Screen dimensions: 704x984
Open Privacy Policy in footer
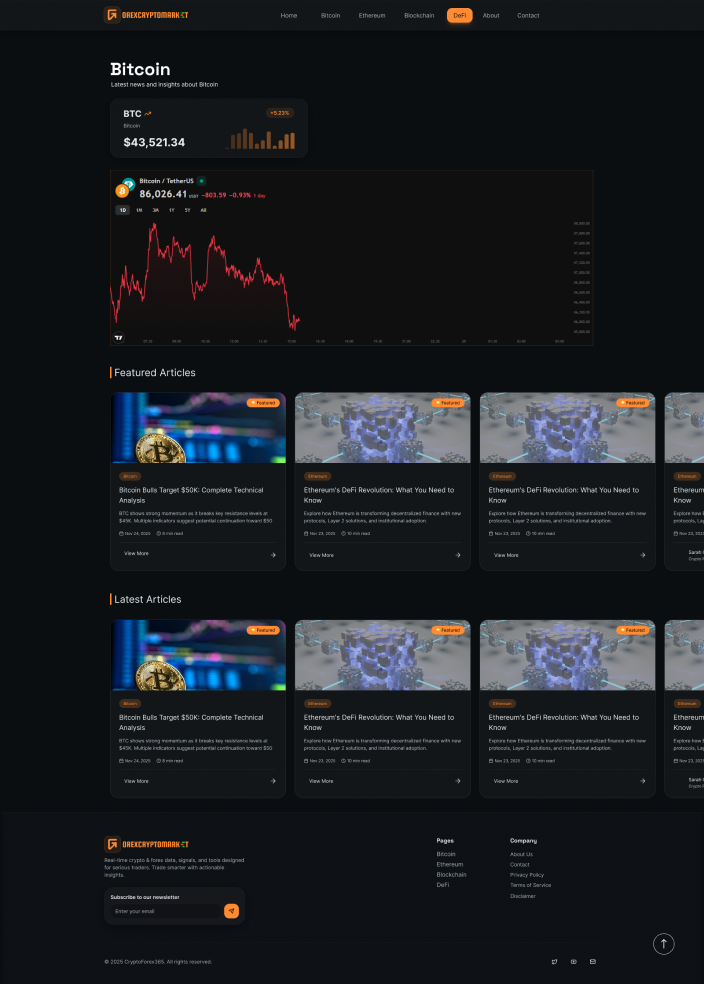pos(527,875)
